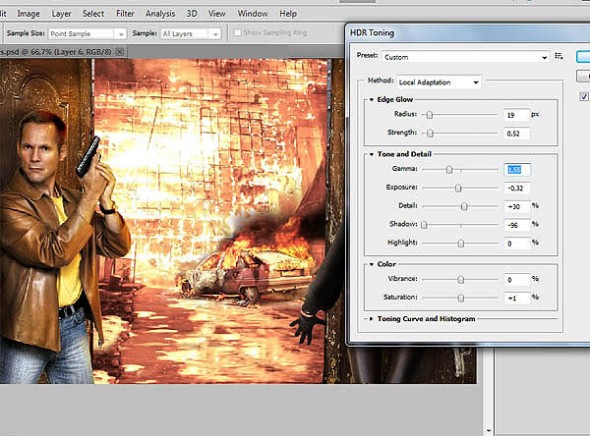
Task: Open the Layer menu
Action: pos(61,14)
